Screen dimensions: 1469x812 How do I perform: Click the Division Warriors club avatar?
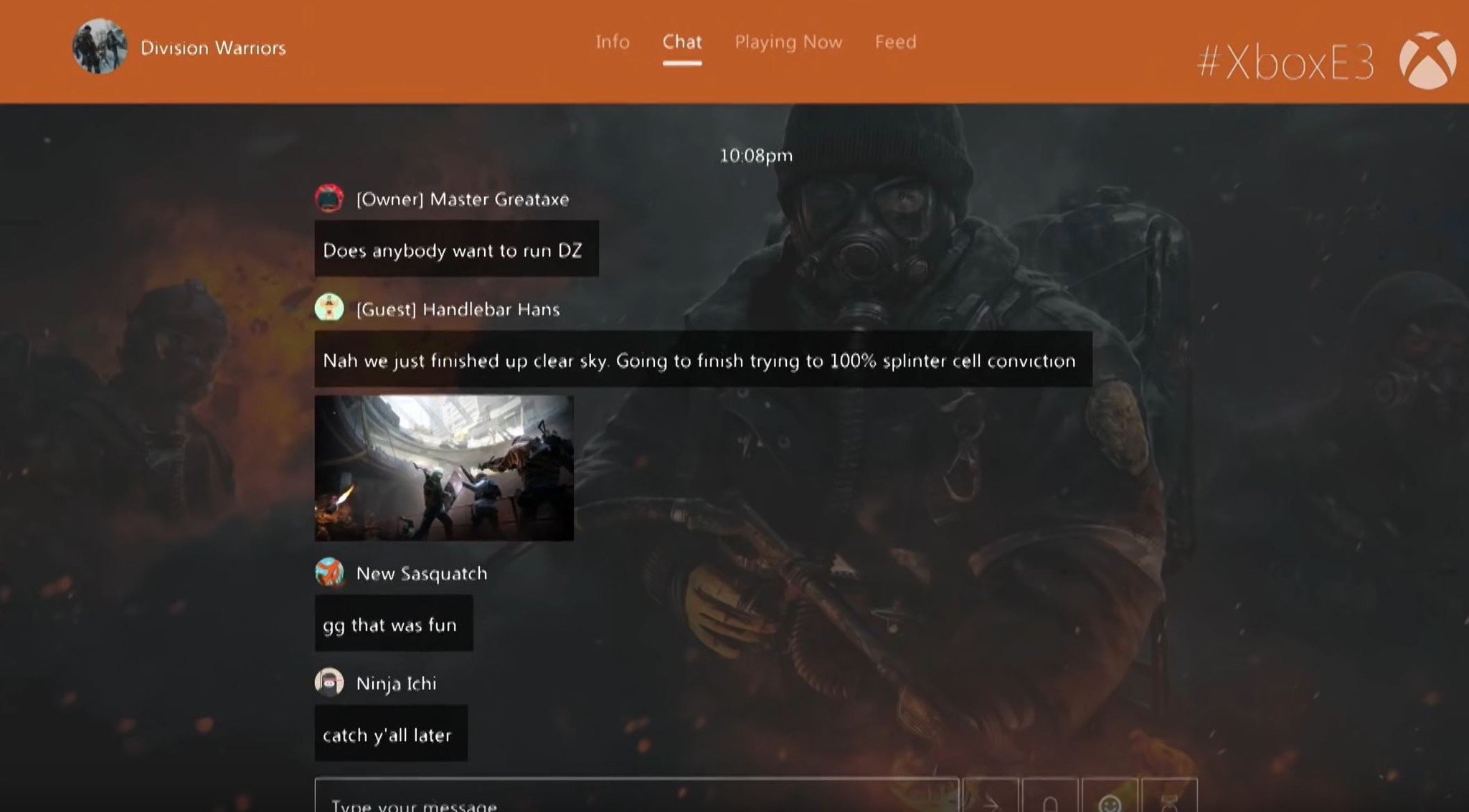[100, 47]
